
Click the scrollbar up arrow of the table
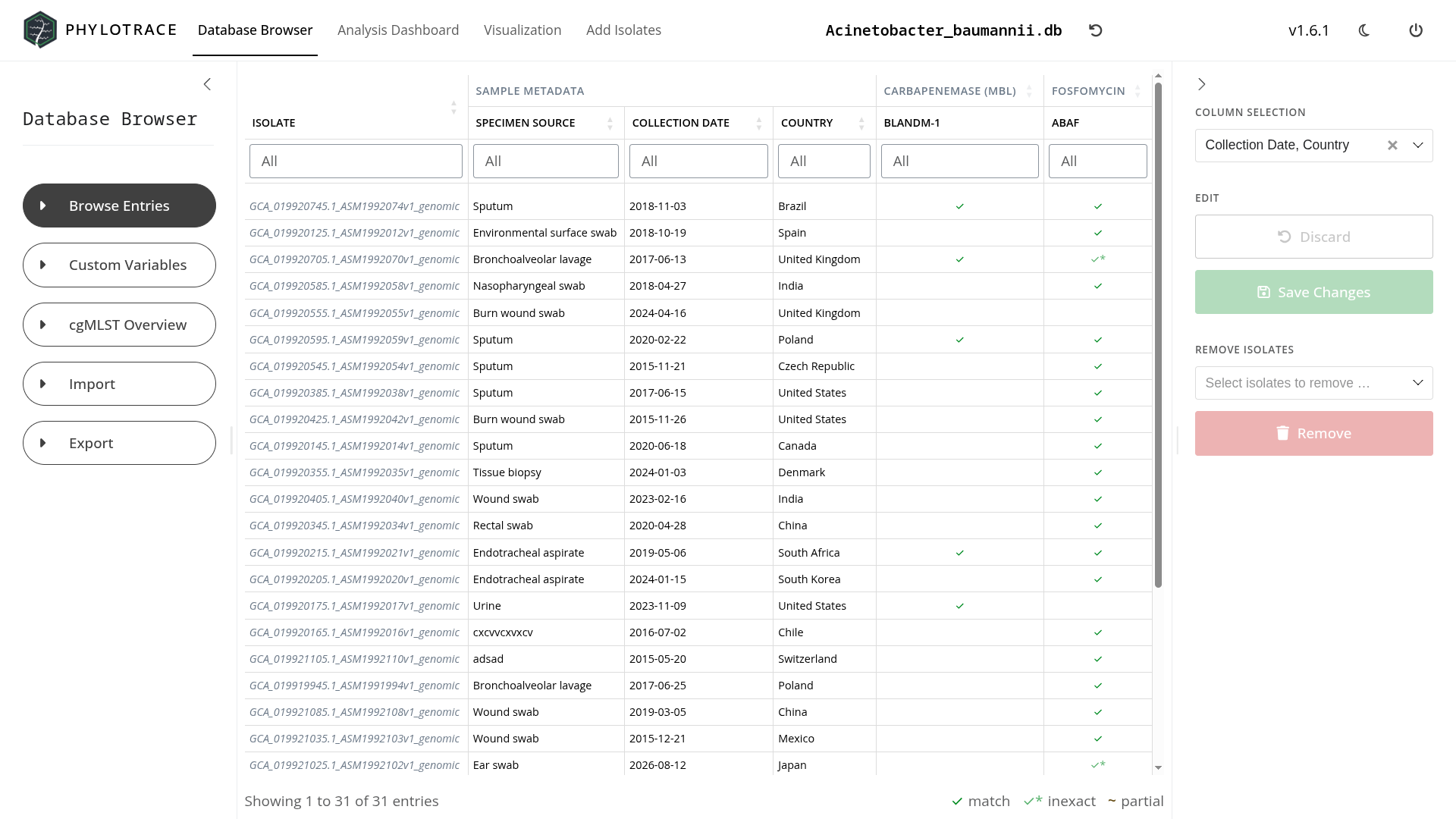(x=1158, y=76)
